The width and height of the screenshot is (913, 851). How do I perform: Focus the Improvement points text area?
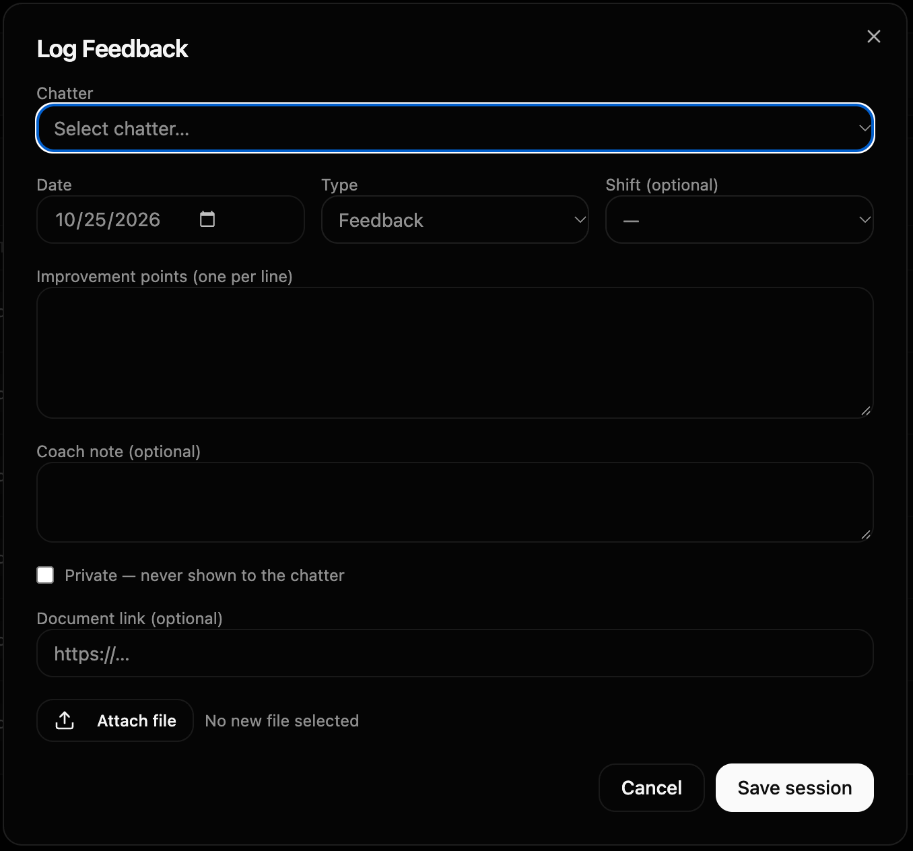(455, 353)
